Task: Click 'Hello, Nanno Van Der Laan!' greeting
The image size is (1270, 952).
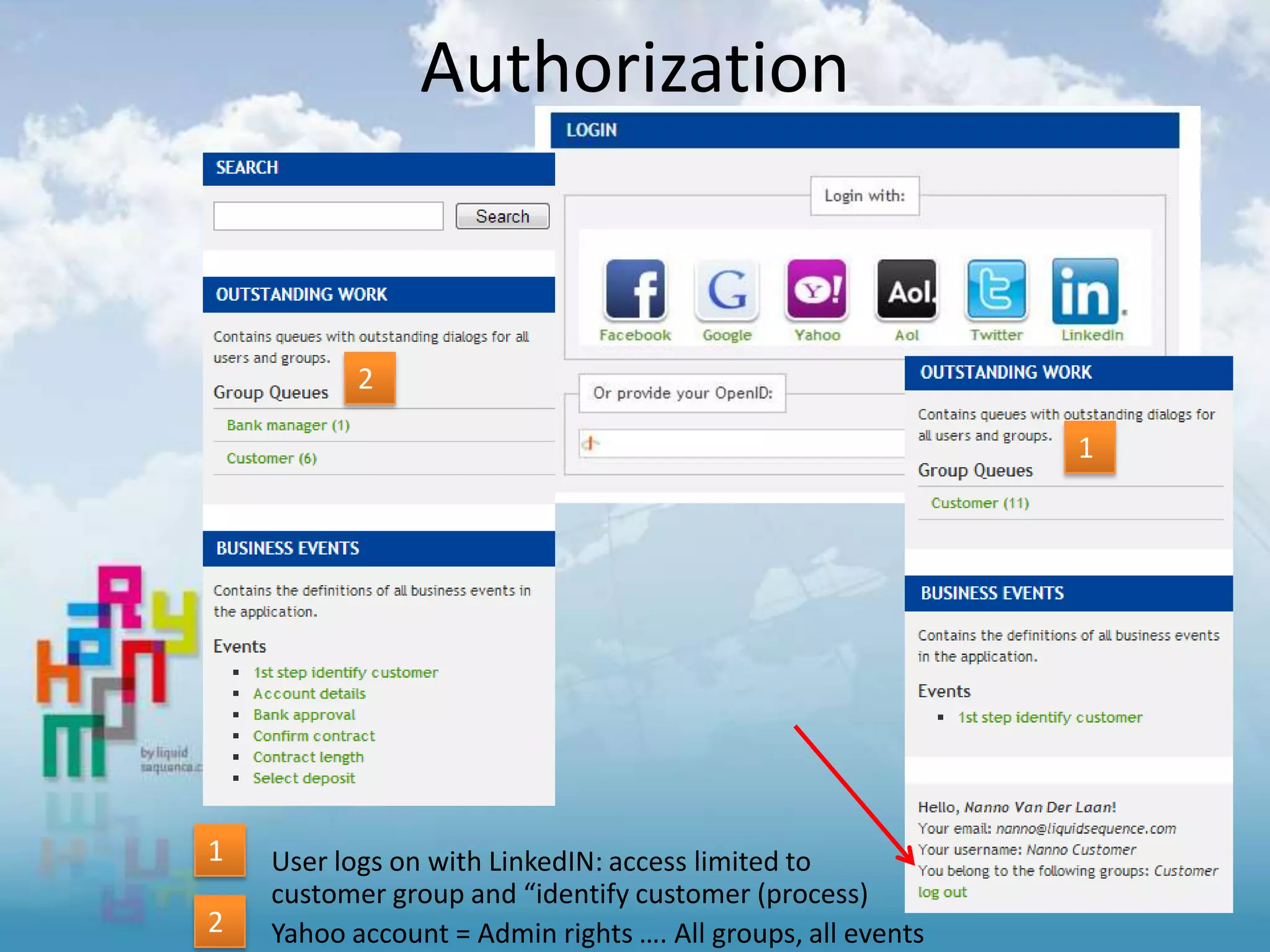Action: pyautogui.click(x=1017, y=807)
